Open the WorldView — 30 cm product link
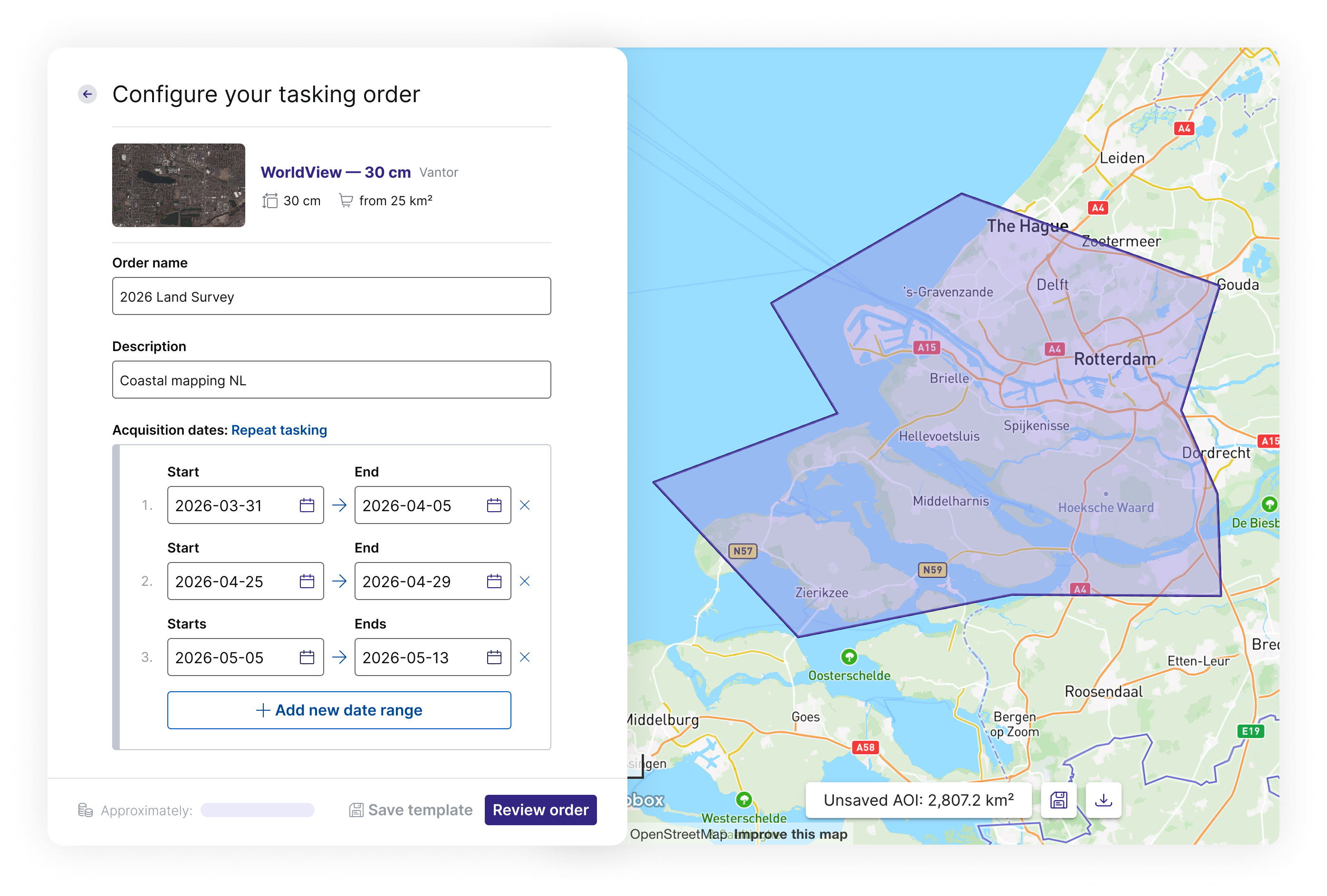The width and height of the screenshot is (1327, 896). tap(336, 172)
